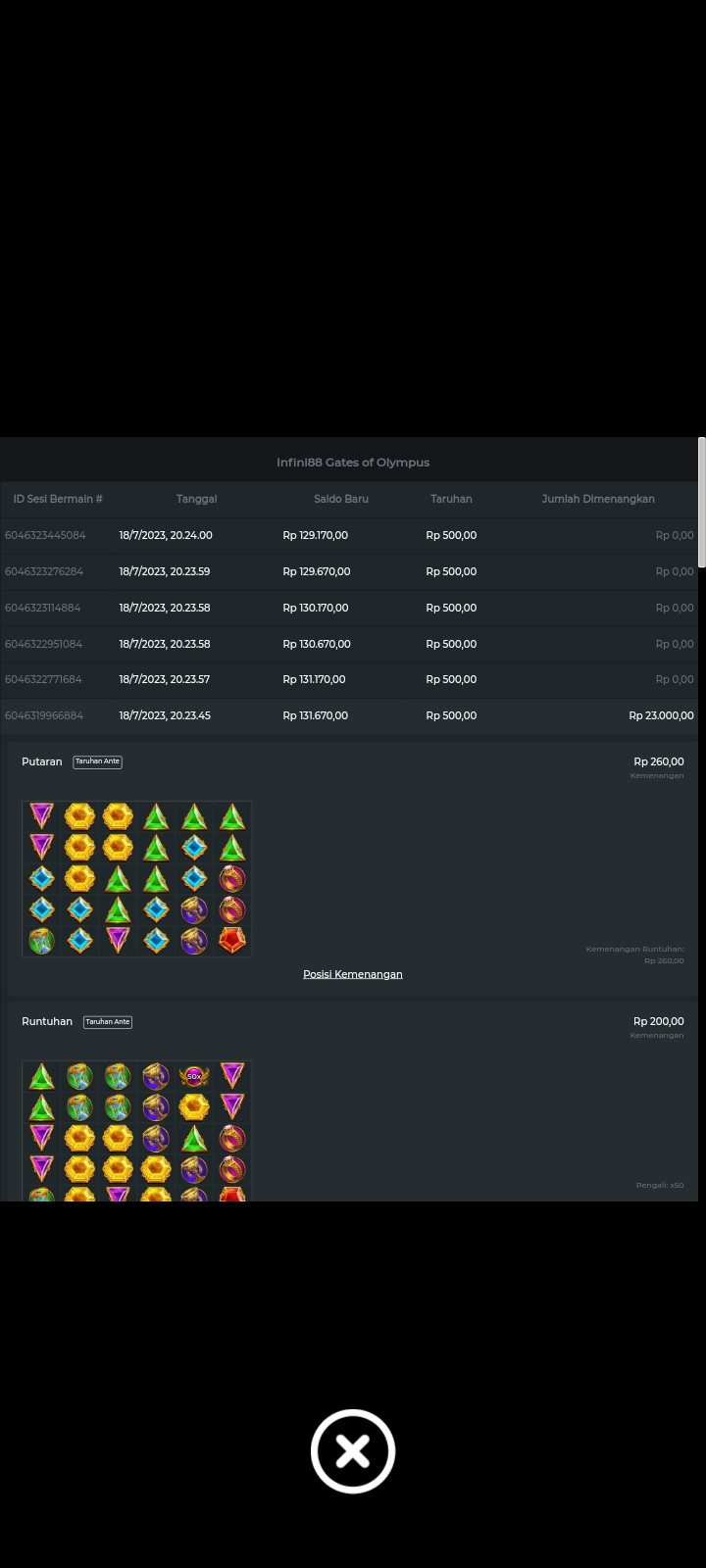This screenshot has width=706, height=1568.
Task: Click the Taruhan Ante badge beside Putaran
Action: (97, 761)
